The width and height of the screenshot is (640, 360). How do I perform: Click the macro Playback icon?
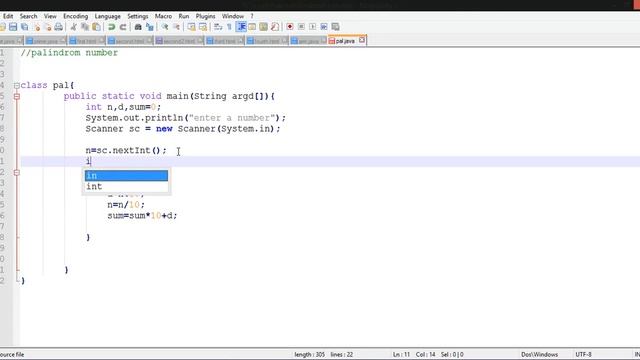click(x=313, y=27)
